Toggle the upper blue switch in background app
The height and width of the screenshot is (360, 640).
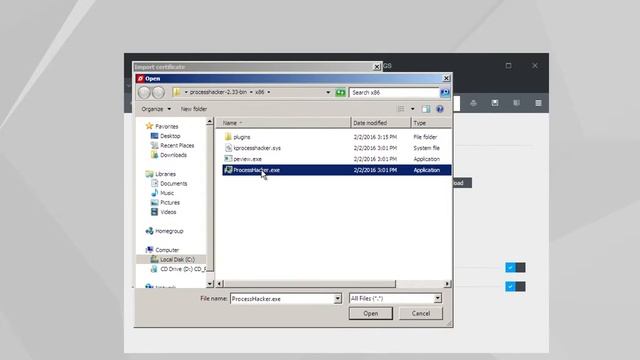(x=515, y=267)
